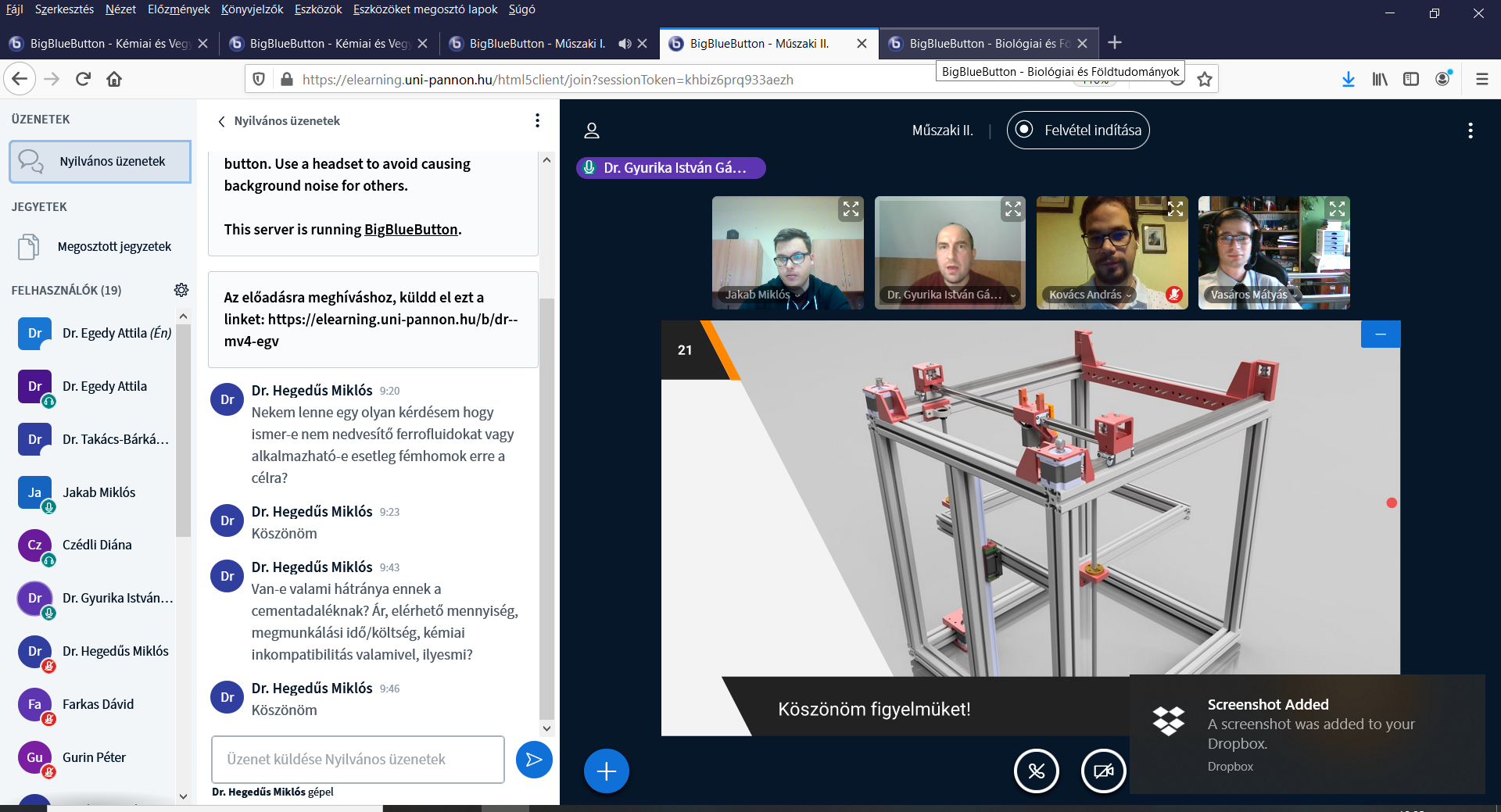
Task: Open the users list settings gear
Action: click(x=181, y=290)
